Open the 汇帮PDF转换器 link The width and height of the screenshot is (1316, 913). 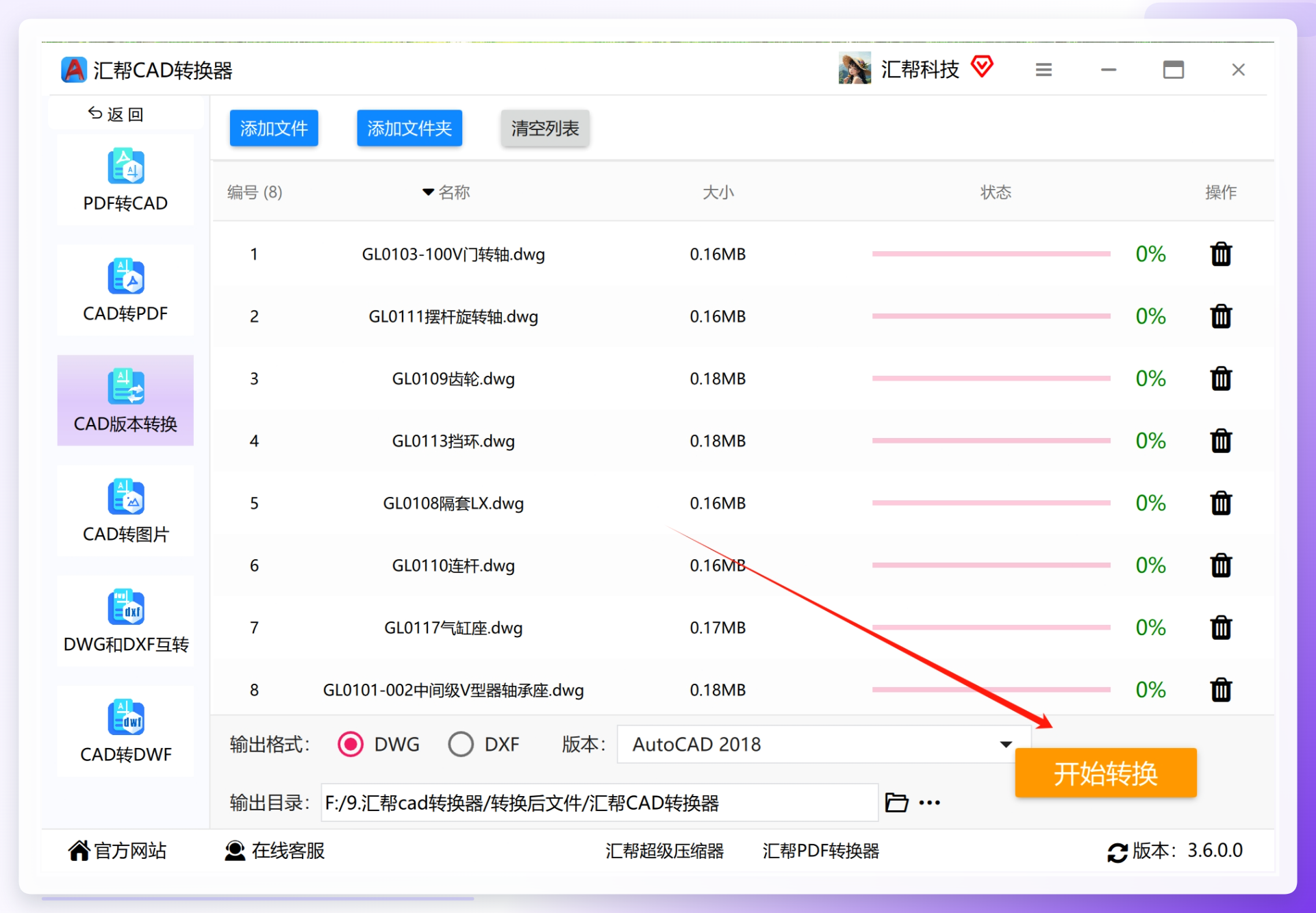[821, 851]
